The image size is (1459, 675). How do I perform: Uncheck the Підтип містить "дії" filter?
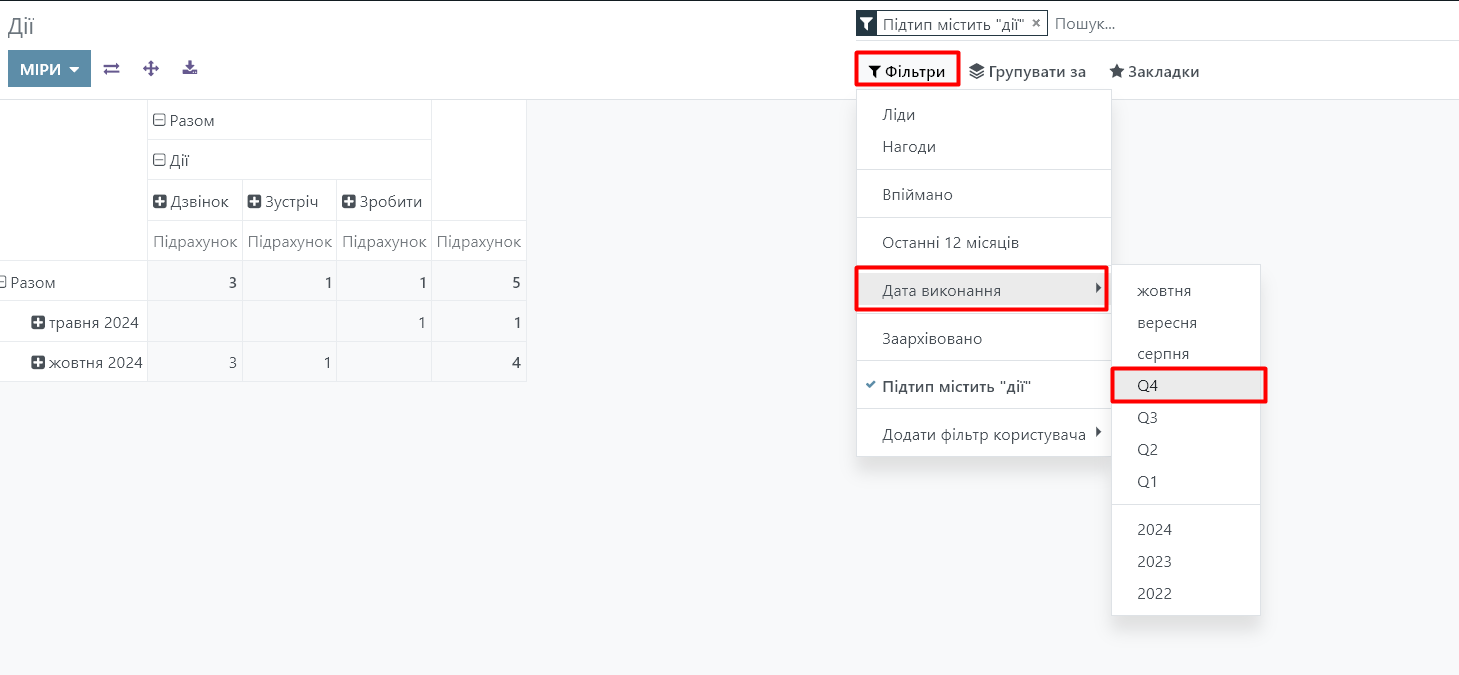pos(956,387)
